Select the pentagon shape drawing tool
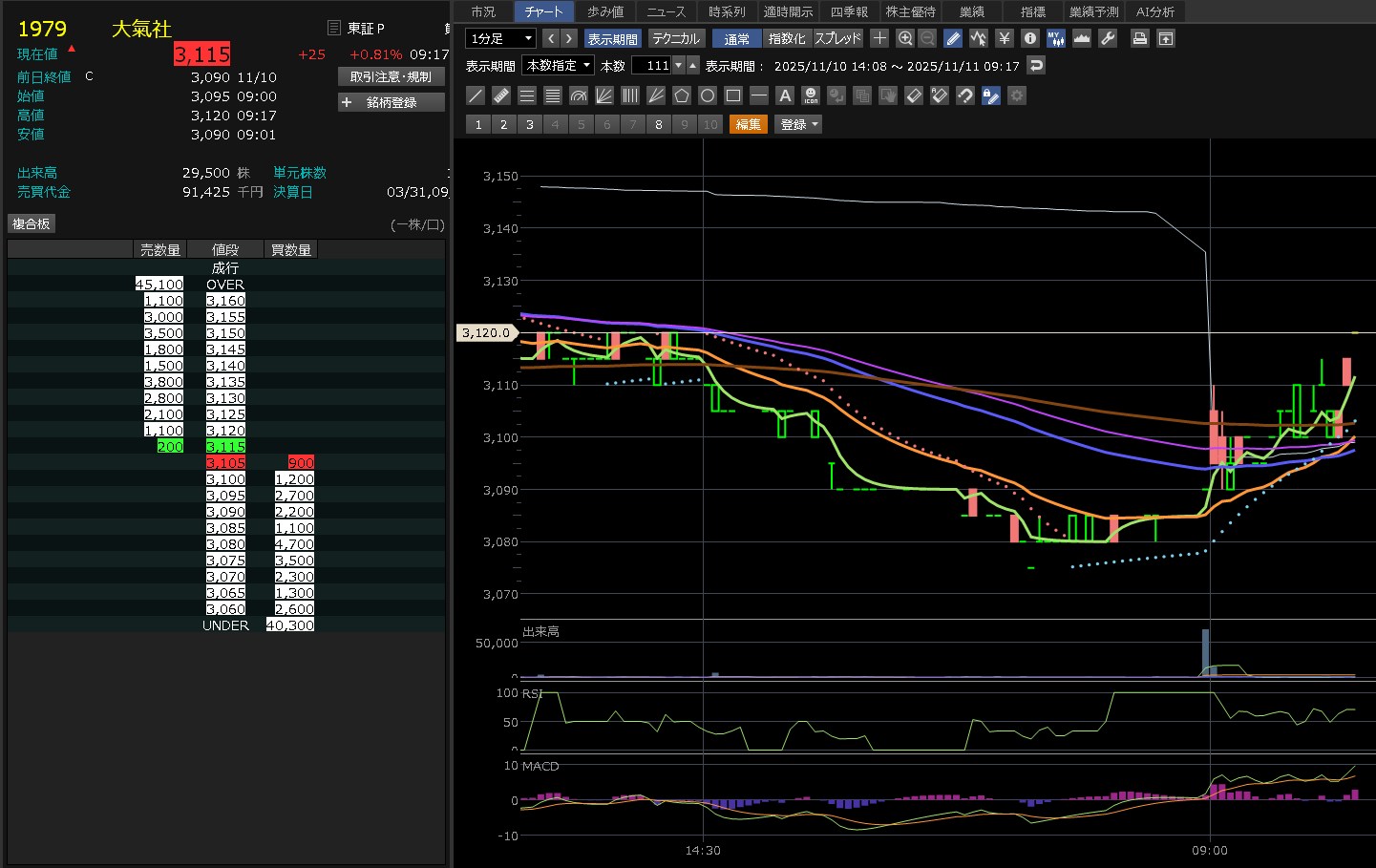1376x868 pixels. [681, 95]
